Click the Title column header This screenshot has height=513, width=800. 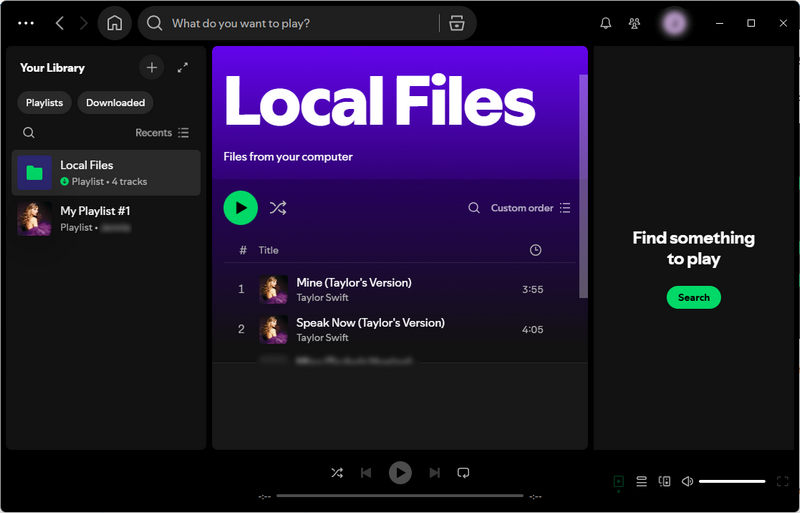click(x=268, y=250)
